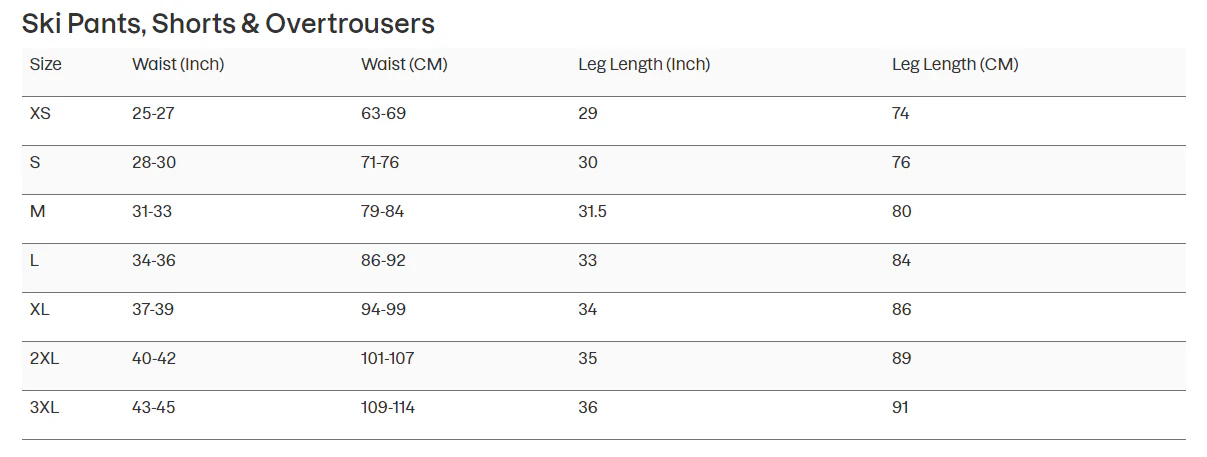Click the 79-84 waist CM cell
Screen dimensions: 1207x457
383,212
